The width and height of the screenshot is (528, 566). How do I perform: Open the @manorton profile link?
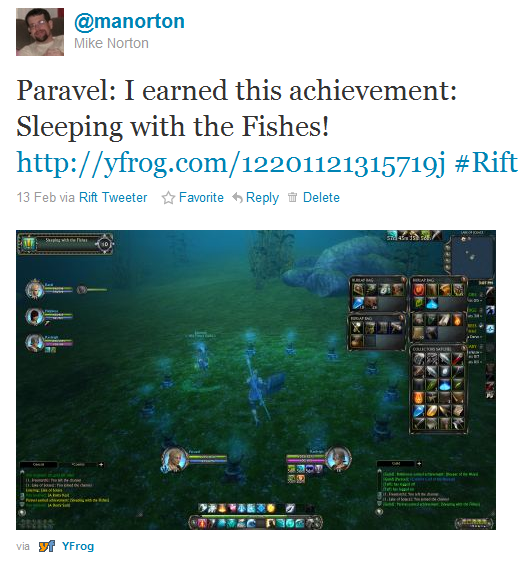click(129, 22)
